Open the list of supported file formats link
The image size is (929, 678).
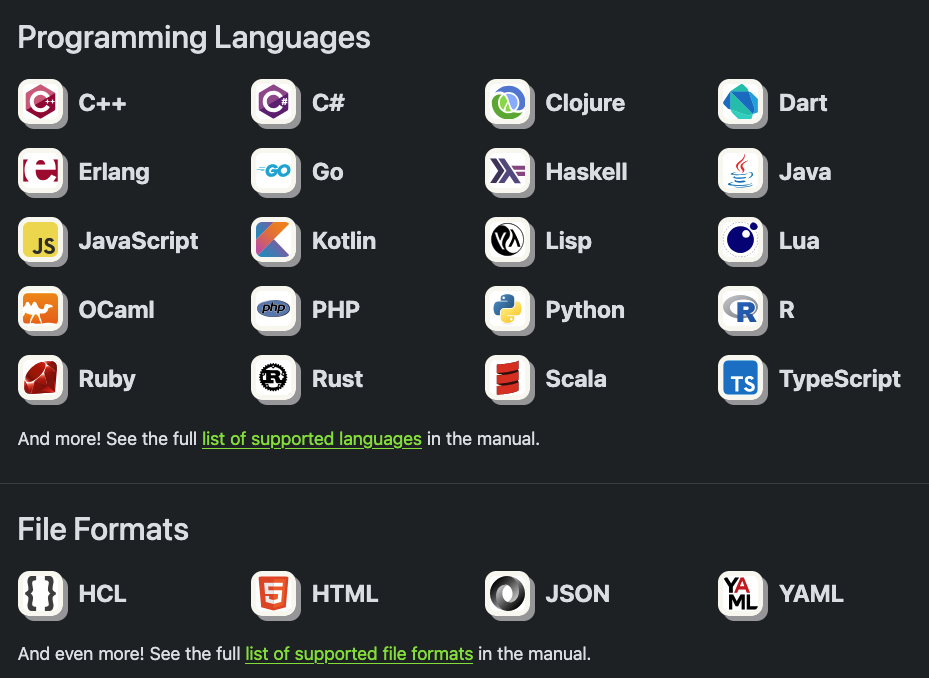[359, 654]
